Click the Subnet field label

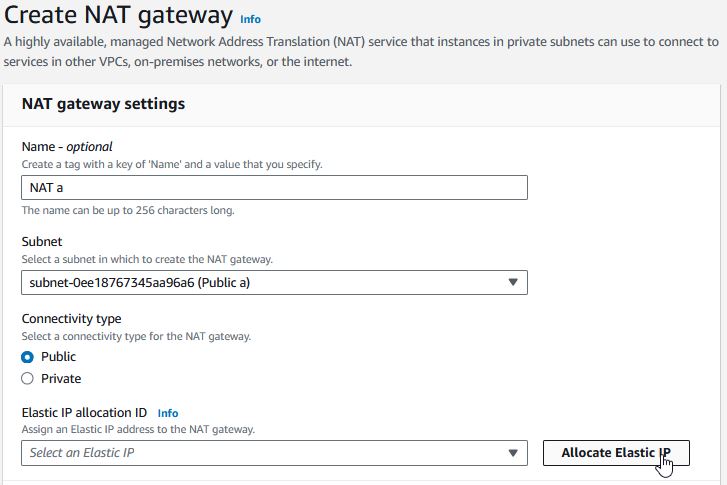[42, 242]
